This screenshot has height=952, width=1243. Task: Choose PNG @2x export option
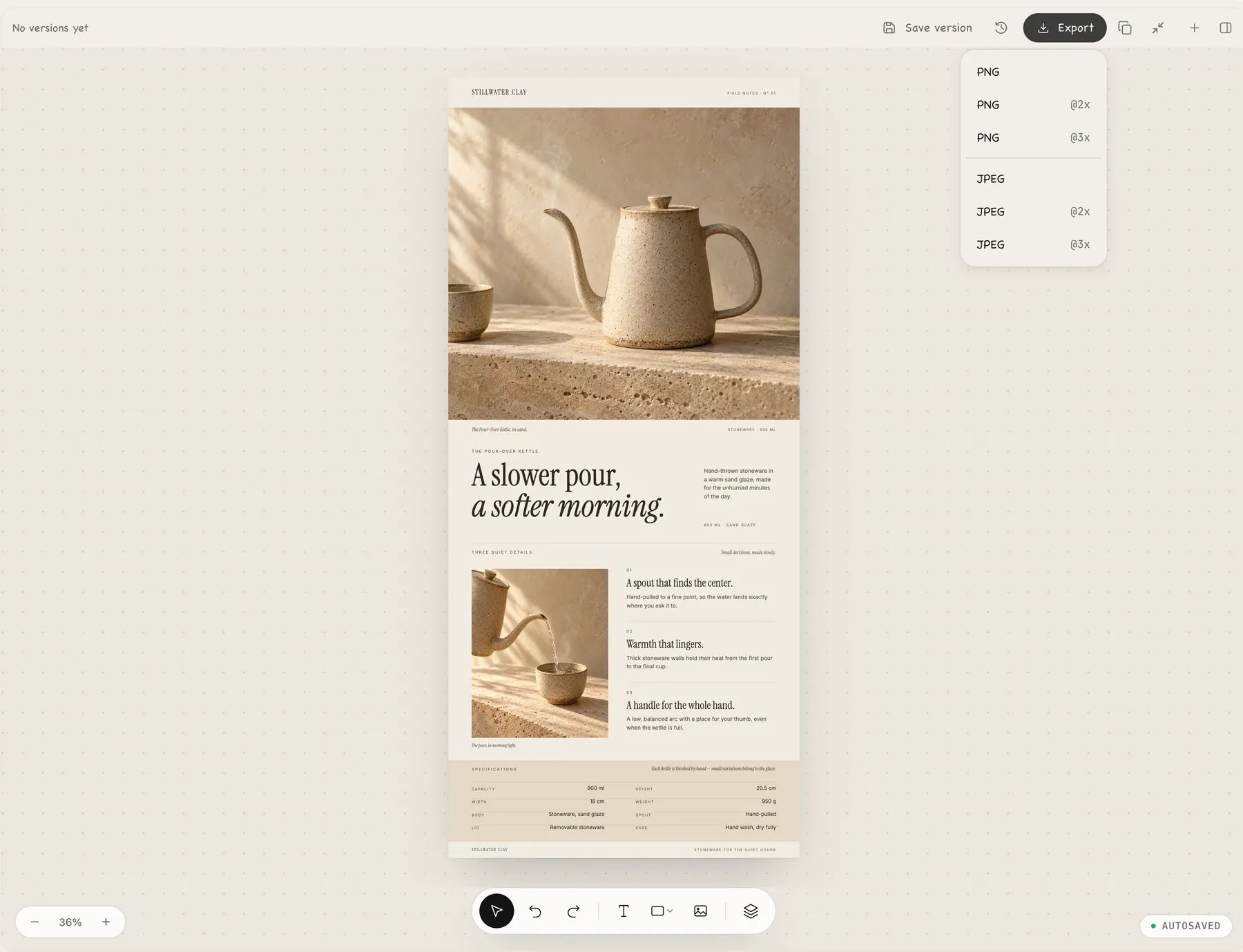pyautogui.click(x=1033, y=105)
